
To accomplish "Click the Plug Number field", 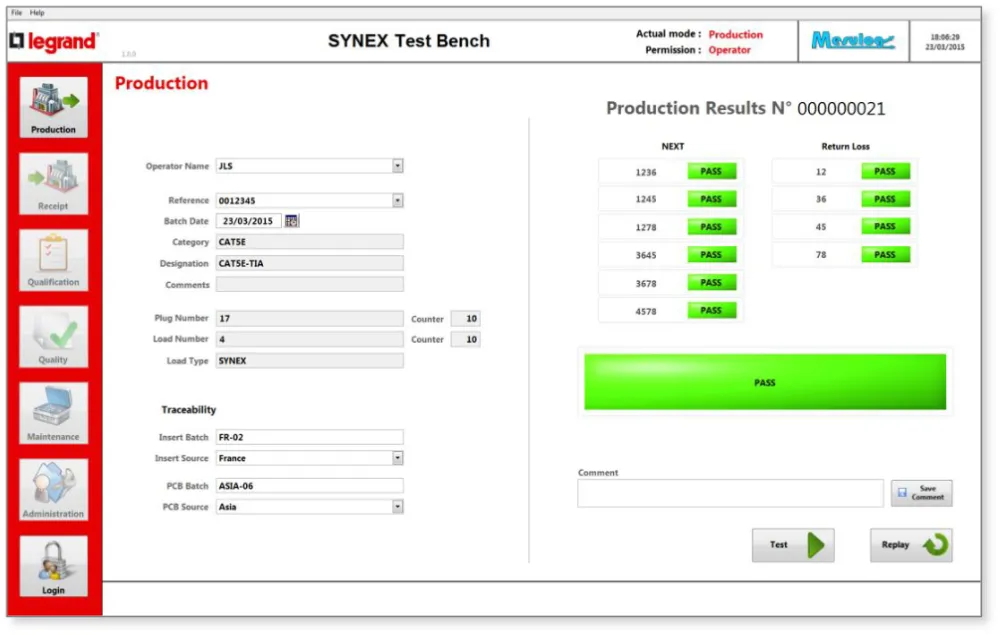I will [x=309, y=318].
